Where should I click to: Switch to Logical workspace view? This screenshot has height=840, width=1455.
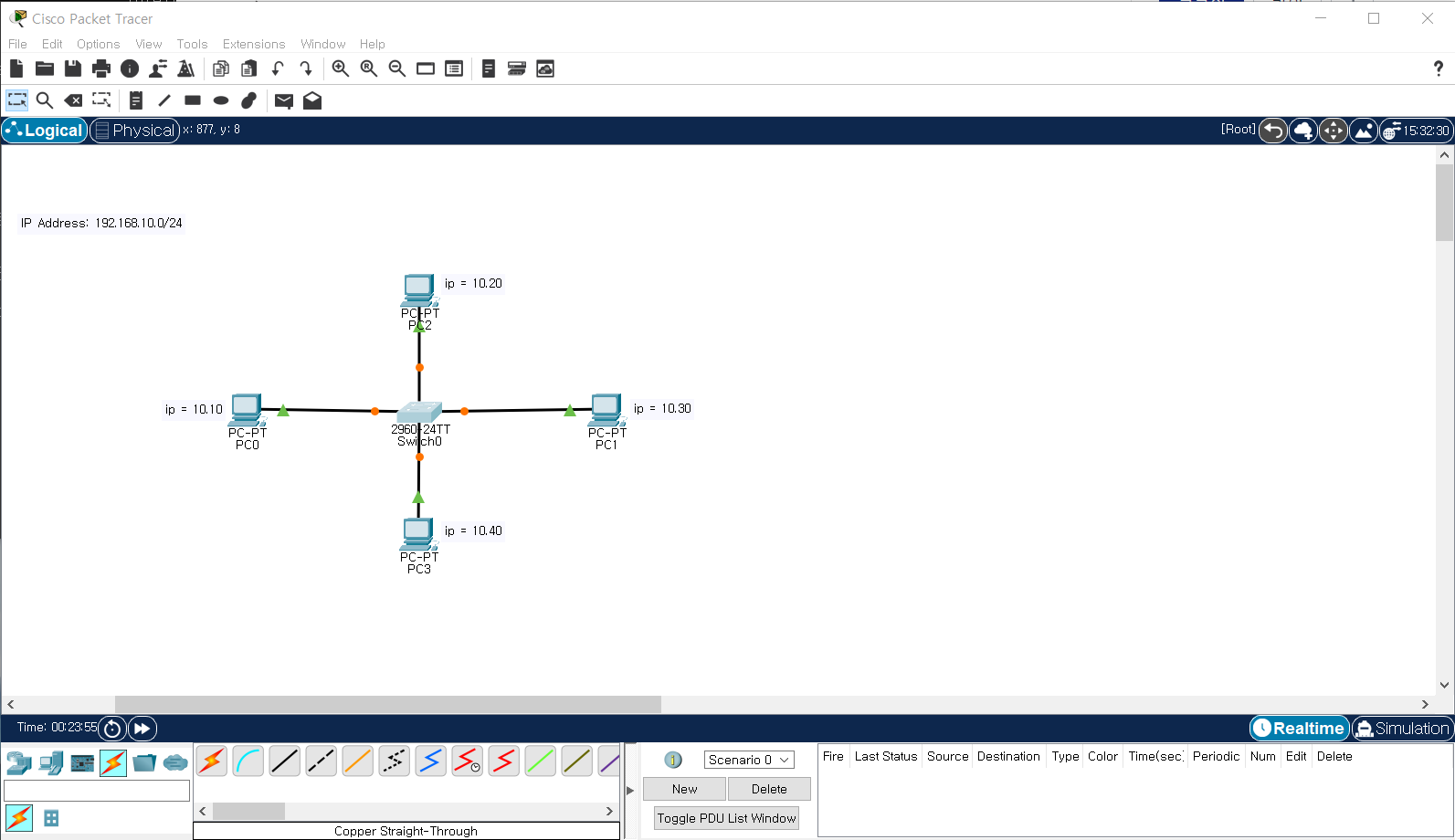pyautogui.click(x=45, y=131)
